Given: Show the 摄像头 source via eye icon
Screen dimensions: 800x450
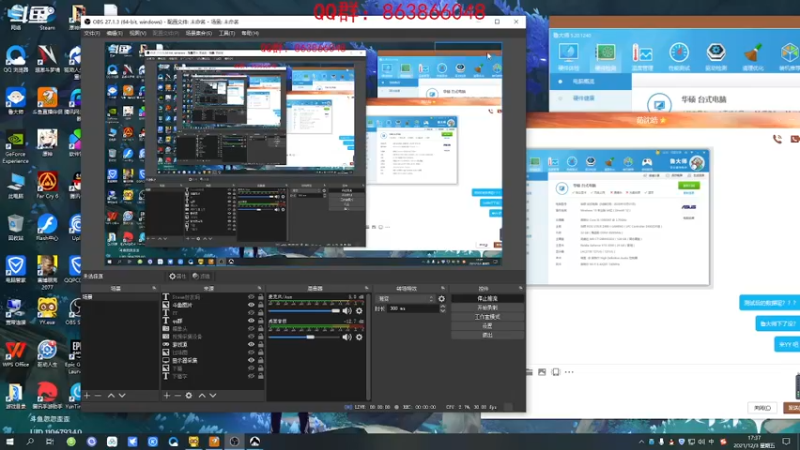Looking at the screenshot, I should pos(251,329).
